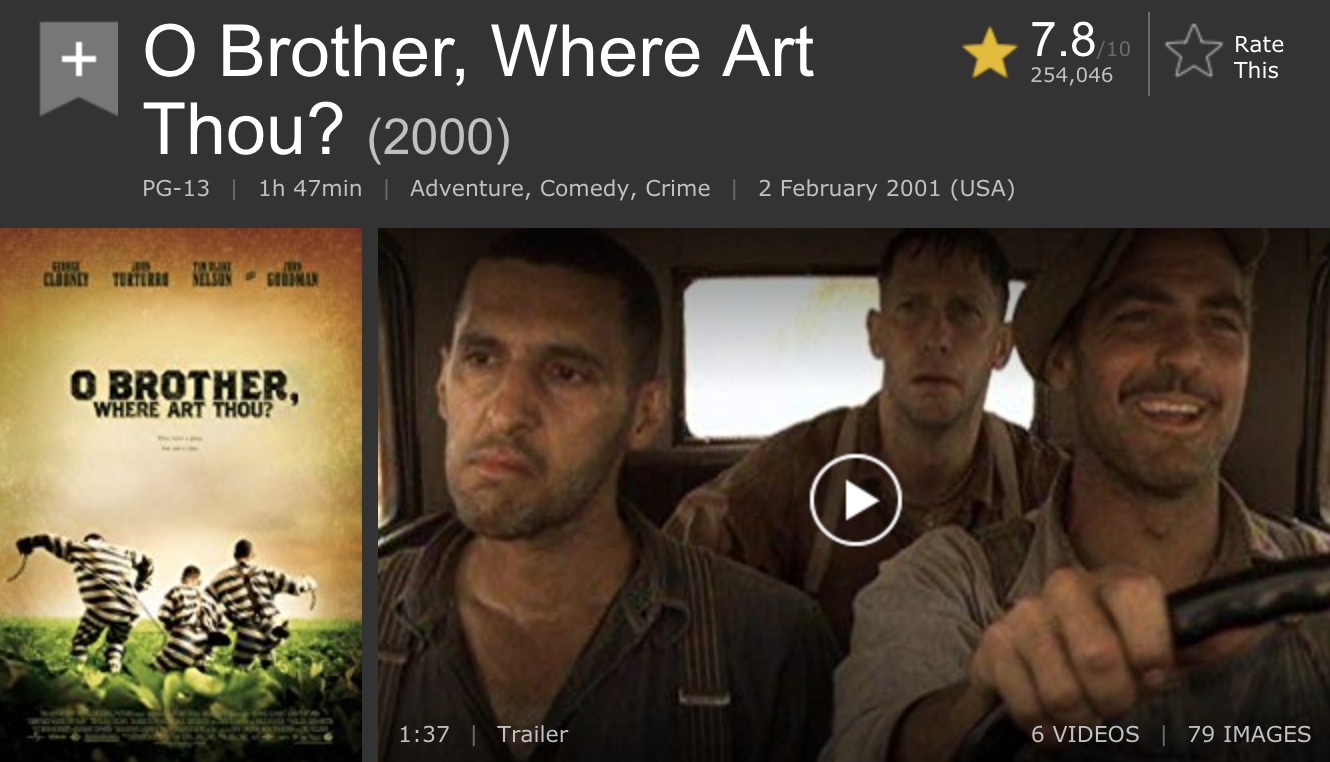Browse the 79 IMAGES gallery
This screenshot has height=762, width=1330.
(x=1249, y=734)
